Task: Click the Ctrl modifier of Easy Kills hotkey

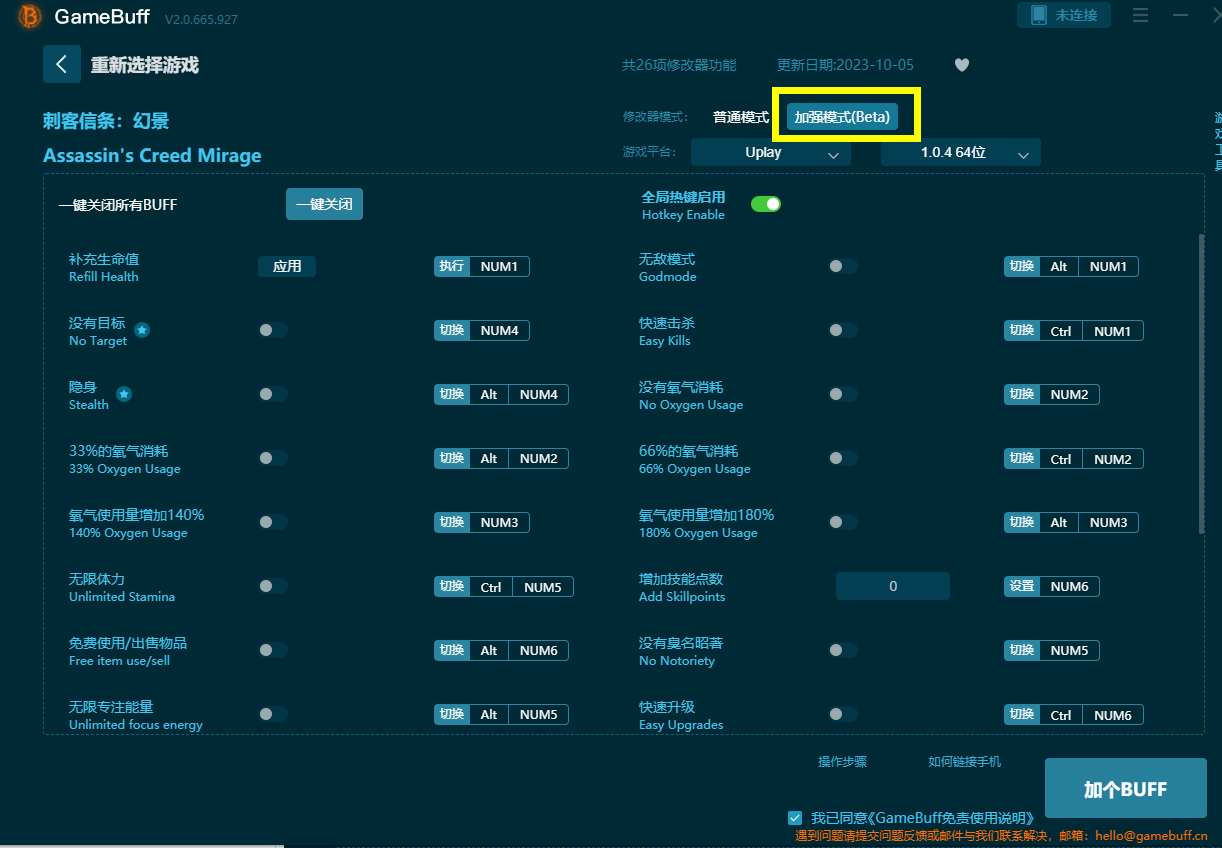Action: pyautogui.click(x=1061, y=330)
